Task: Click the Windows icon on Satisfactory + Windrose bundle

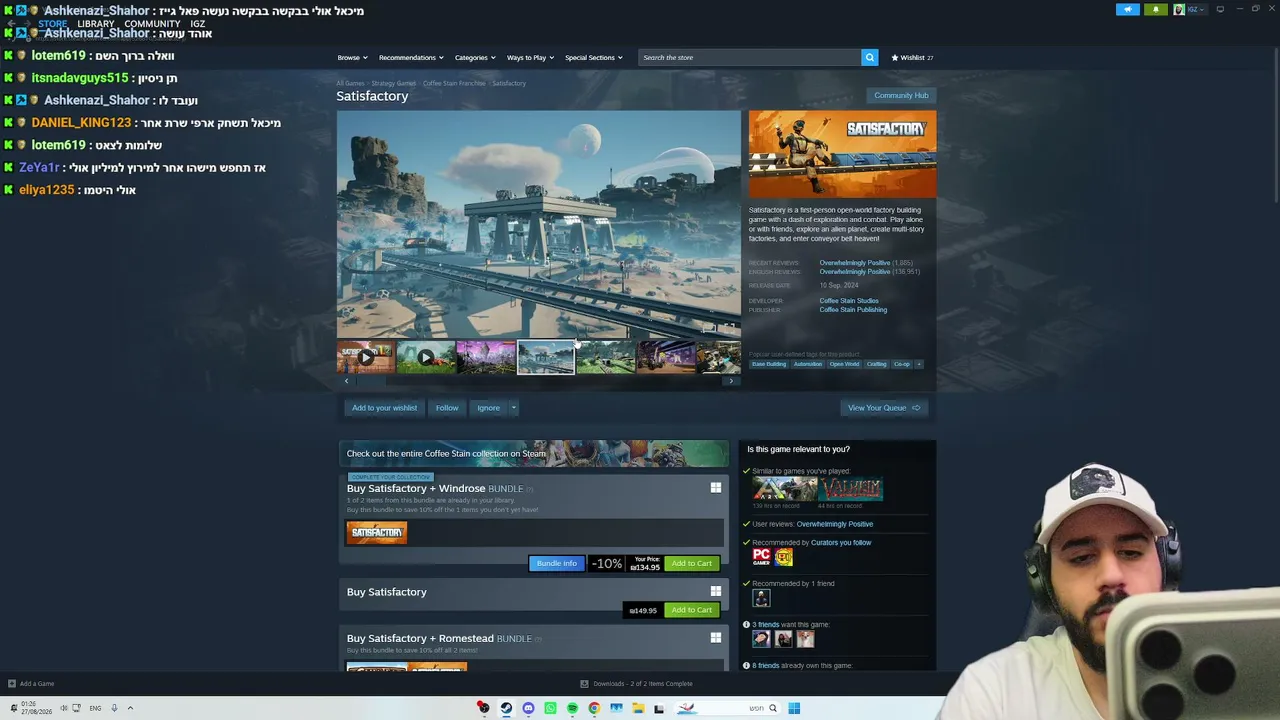Action: [x=715, y=488]
